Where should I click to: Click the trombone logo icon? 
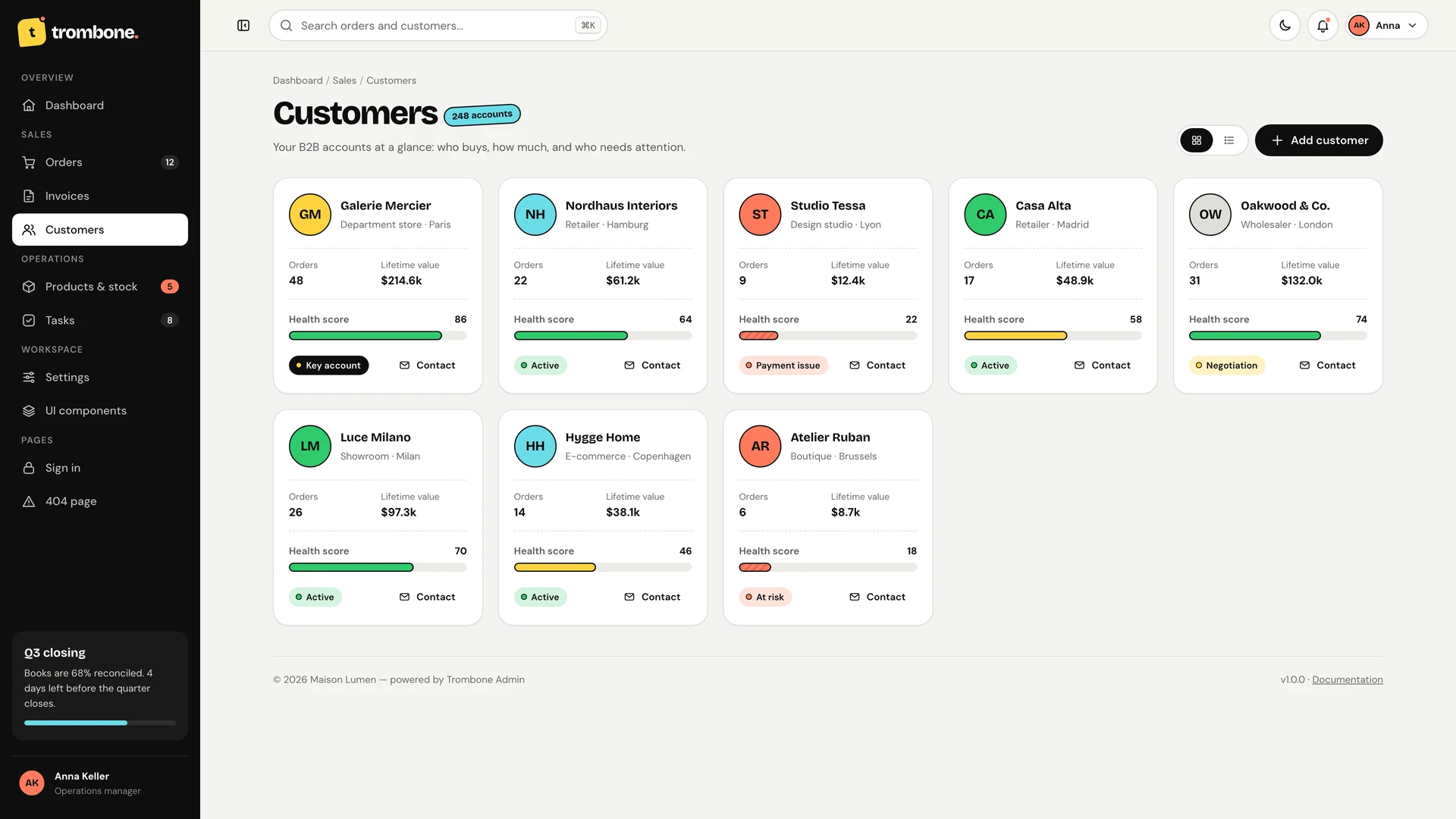(x=32, y=32)
